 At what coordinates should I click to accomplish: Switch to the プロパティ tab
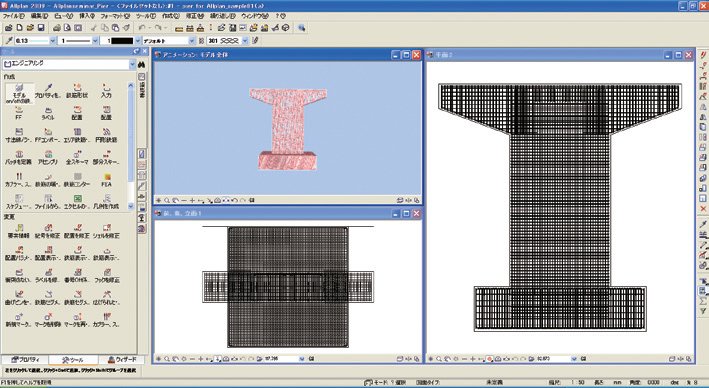25,360
